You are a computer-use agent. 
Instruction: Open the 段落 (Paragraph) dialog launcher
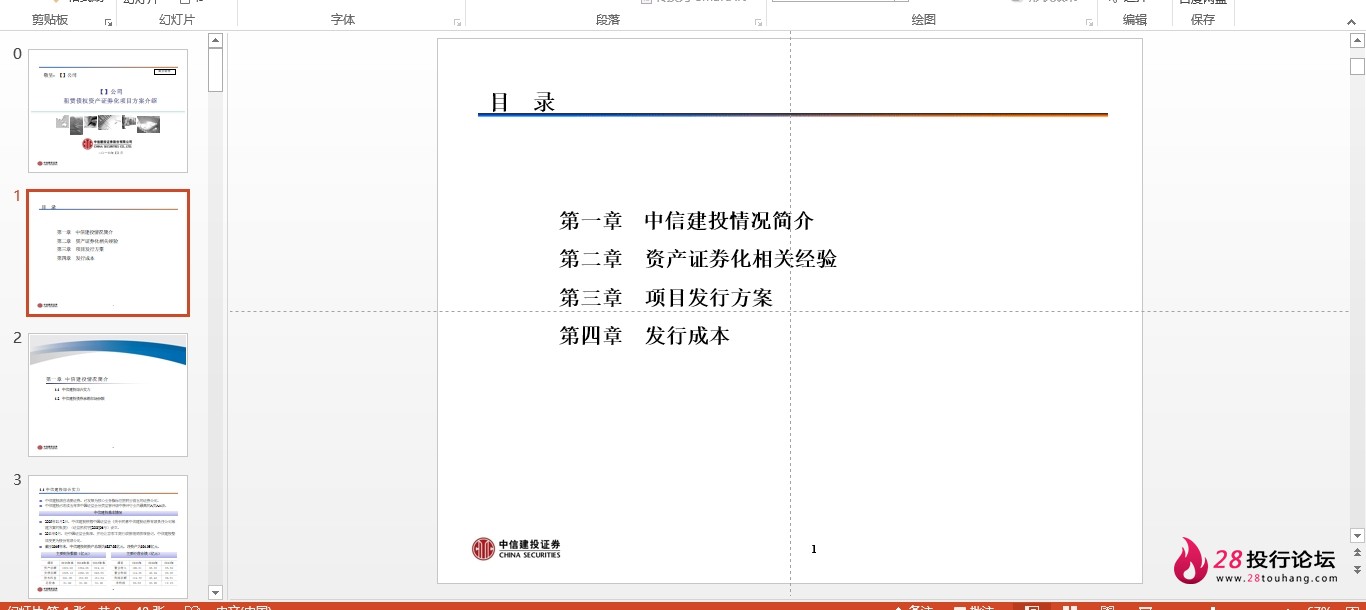point(756,21)
